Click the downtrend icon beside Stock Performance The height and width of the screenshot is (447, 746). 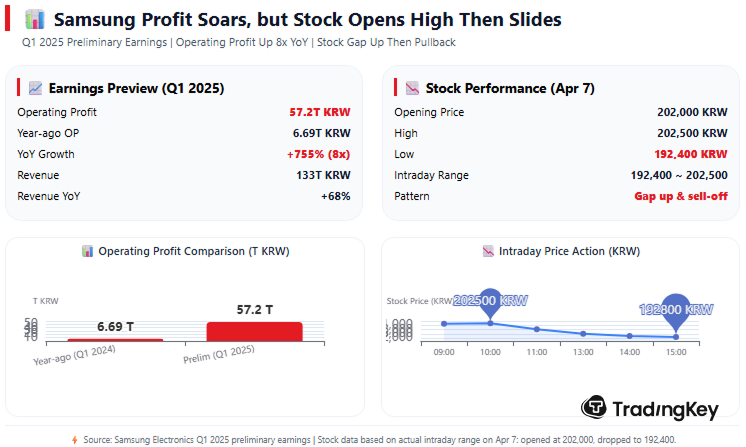(x=411, y=88)
